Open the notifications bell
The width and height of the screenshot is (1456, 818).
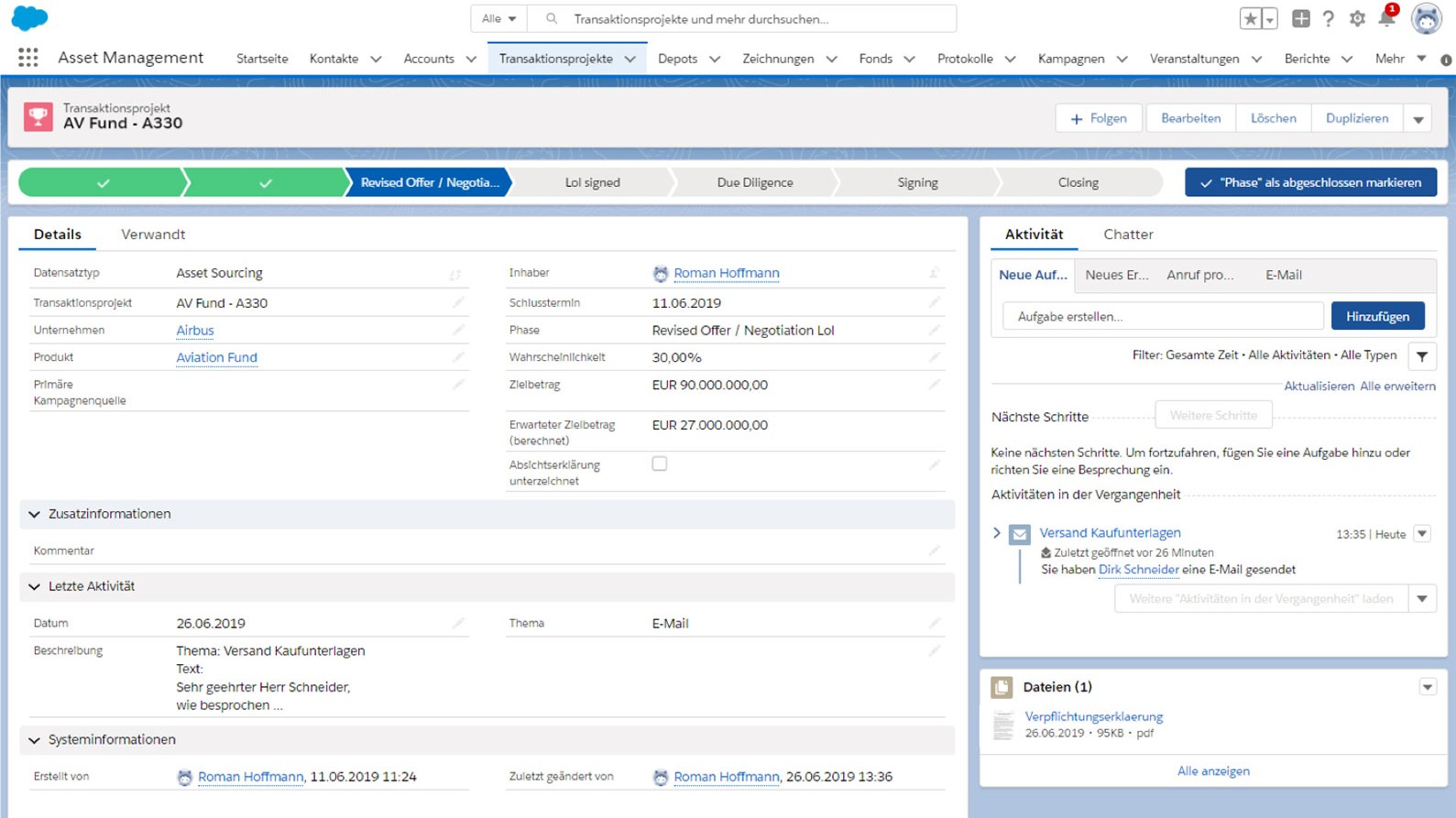pyautogui.click(x=1386, y=18)
